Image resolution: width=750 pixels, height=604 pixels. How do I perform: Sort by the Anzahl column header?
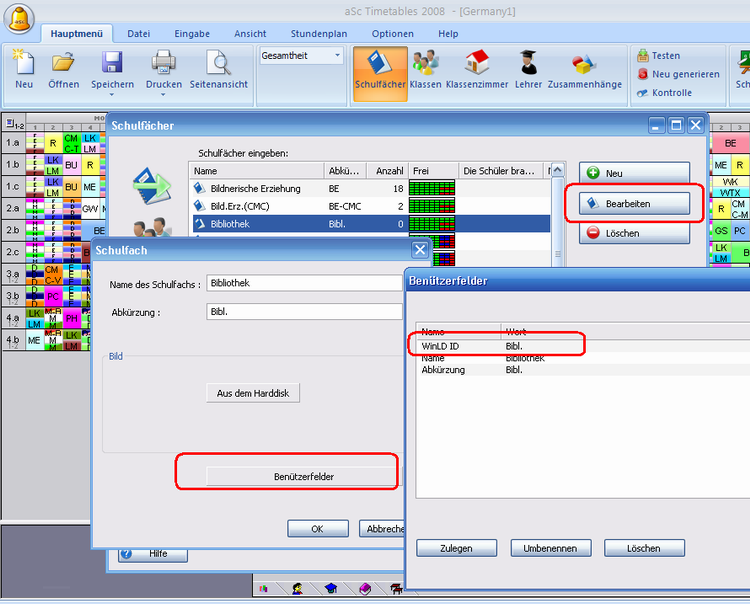coord(387,171)
